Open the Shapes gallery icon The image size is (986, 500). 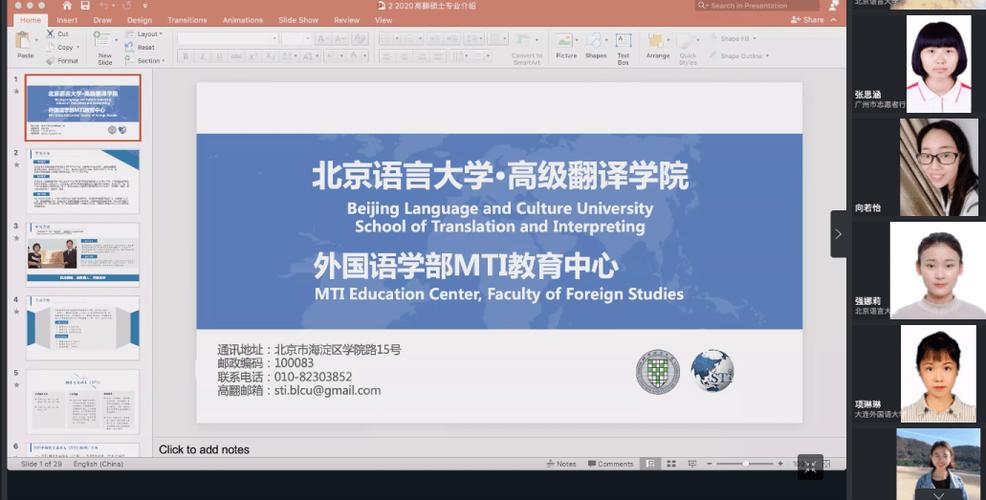point(596,44)
